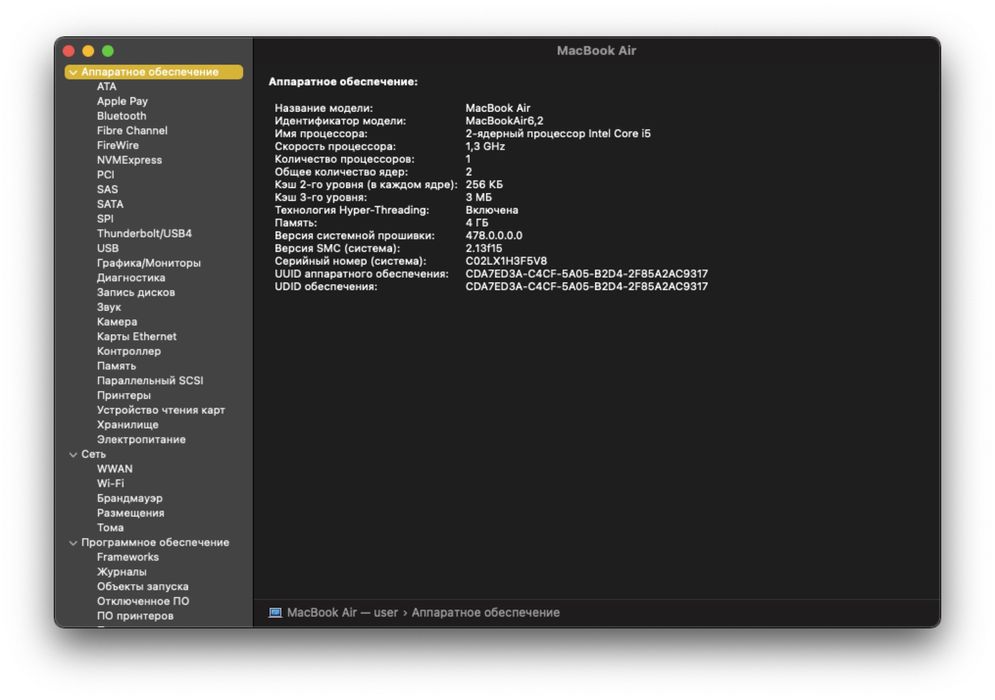Open ПО принтеров entry
The image size is (995, 700).
click(x=135, y=616)
